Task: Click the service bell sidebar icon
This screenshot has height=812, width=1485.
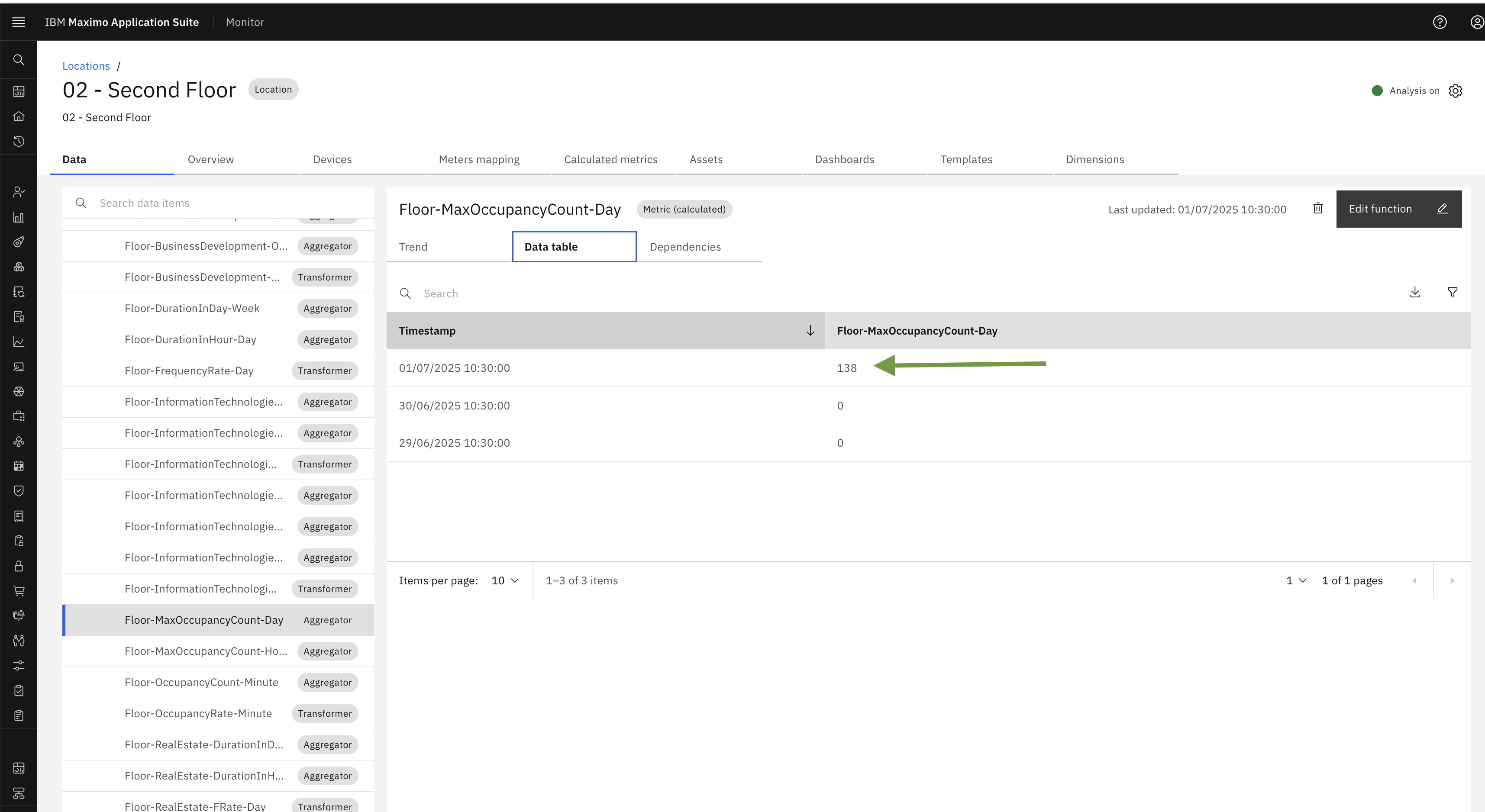Action: click(19, 615)
